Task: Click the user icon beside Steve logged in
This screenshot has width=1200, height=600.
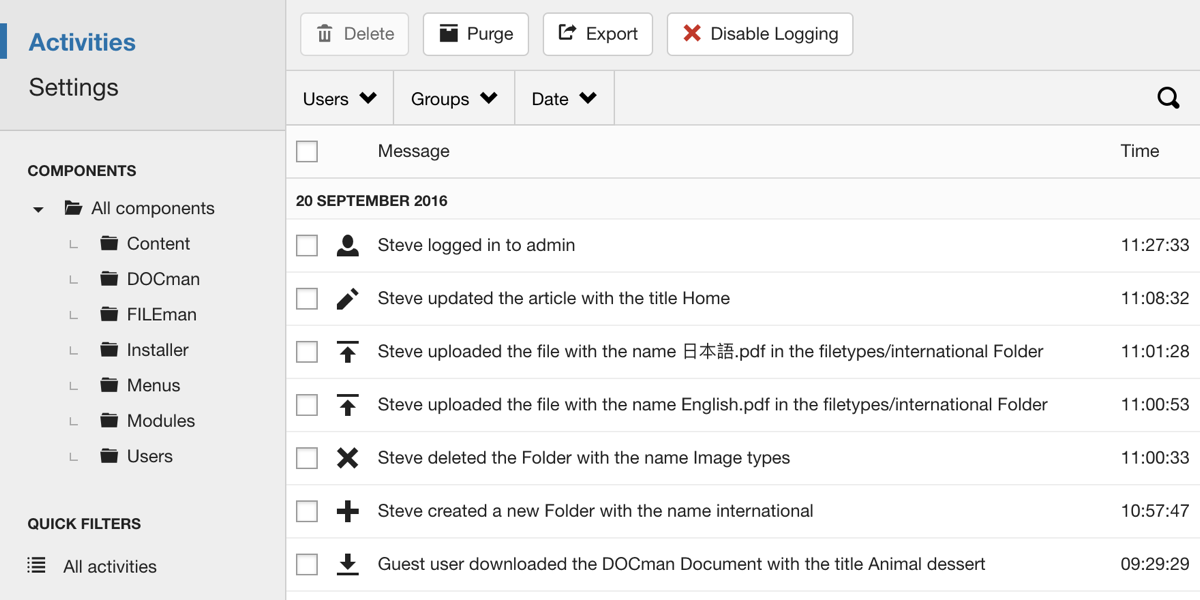Action: pyautogui.click(x=347, y=246)
